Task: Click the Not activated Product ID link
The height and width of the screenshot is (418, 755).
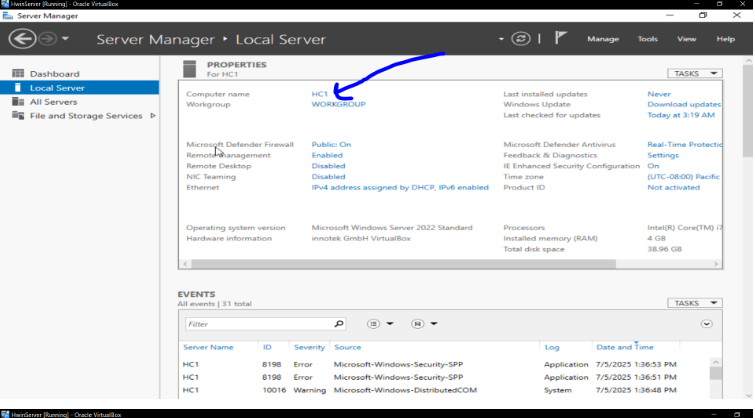Action: (x=673, y=187)
